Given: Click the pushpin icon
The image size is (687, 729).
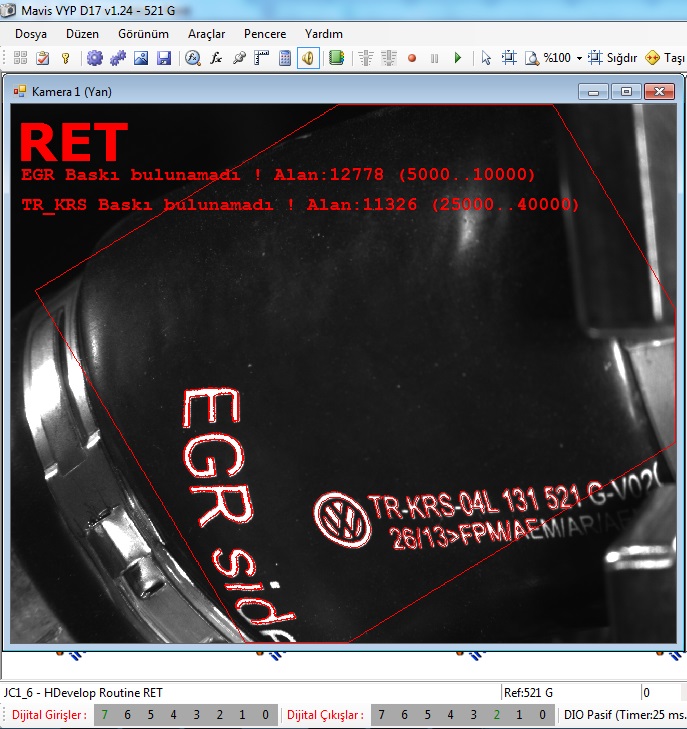Looking at the screenshot, I should point(239,58).
